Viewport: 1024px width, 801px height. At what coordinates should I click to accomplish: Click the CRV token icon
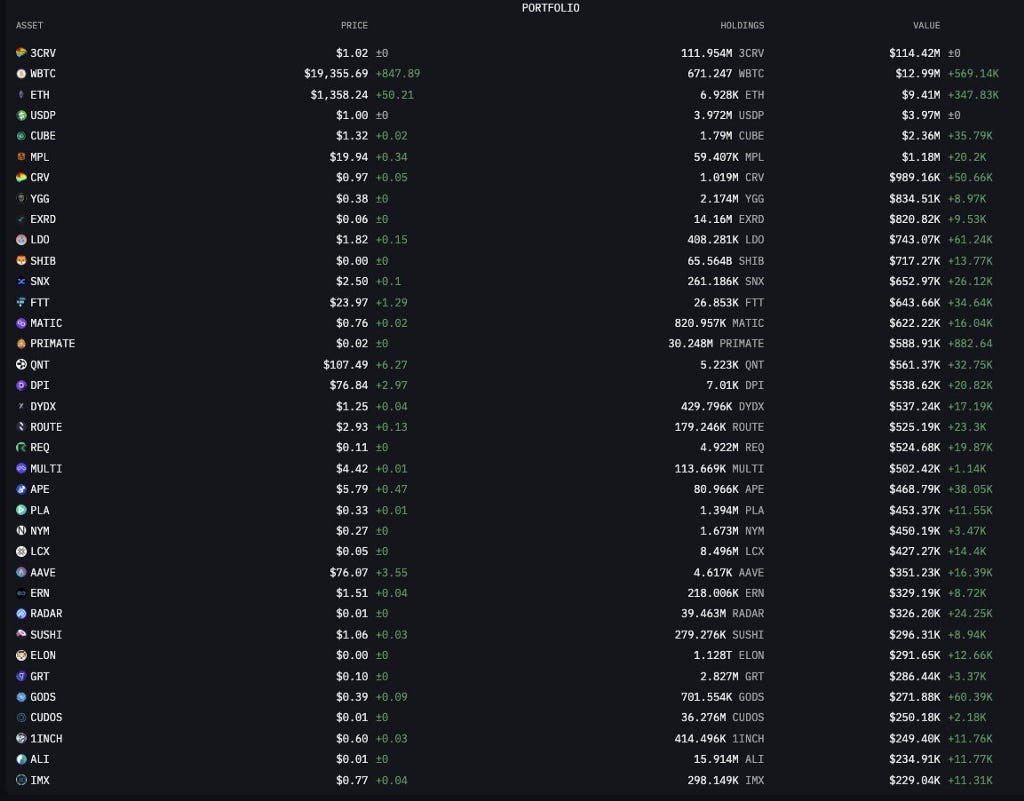21,178
